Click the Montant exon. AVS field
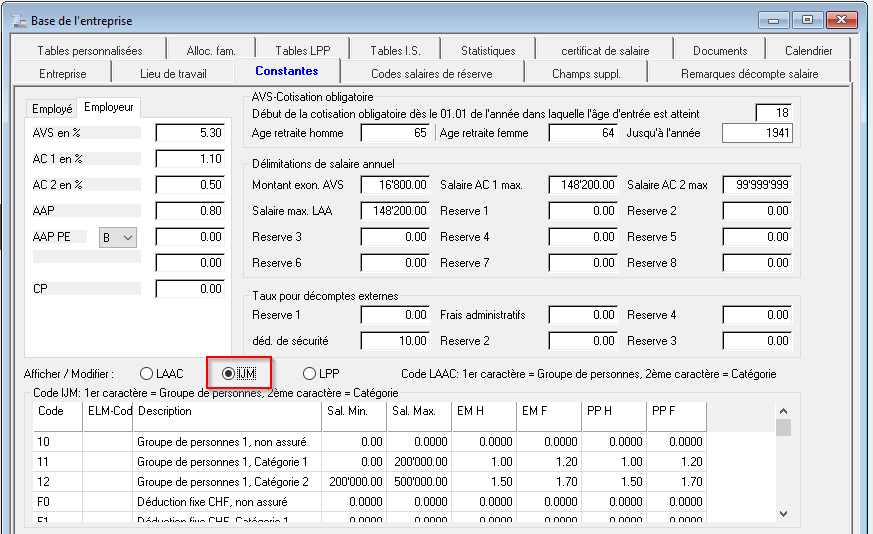The height and width of the screenshot is (534, 873). pyautogui.click(x=395, y=185)
